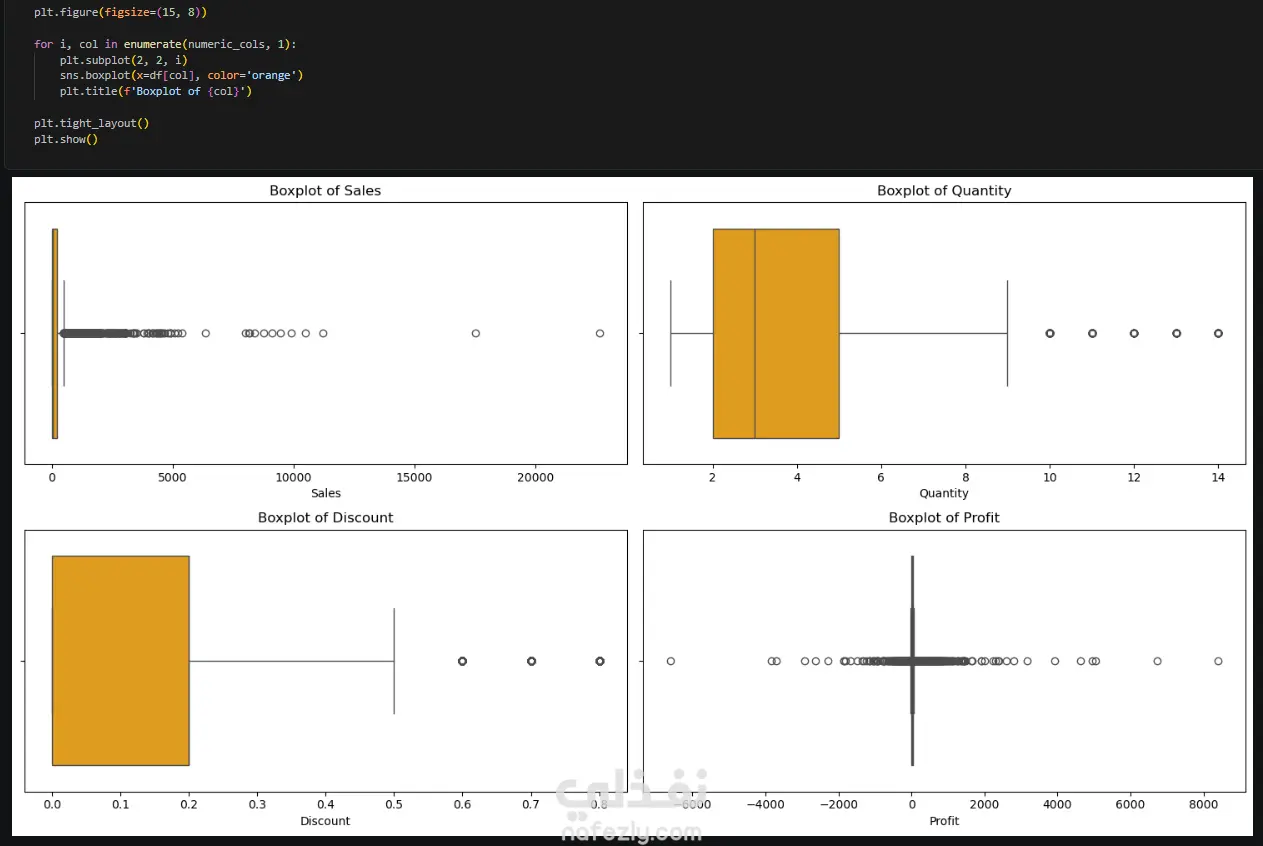Select the Profit outlier point above 8000

pos(1218,661)
